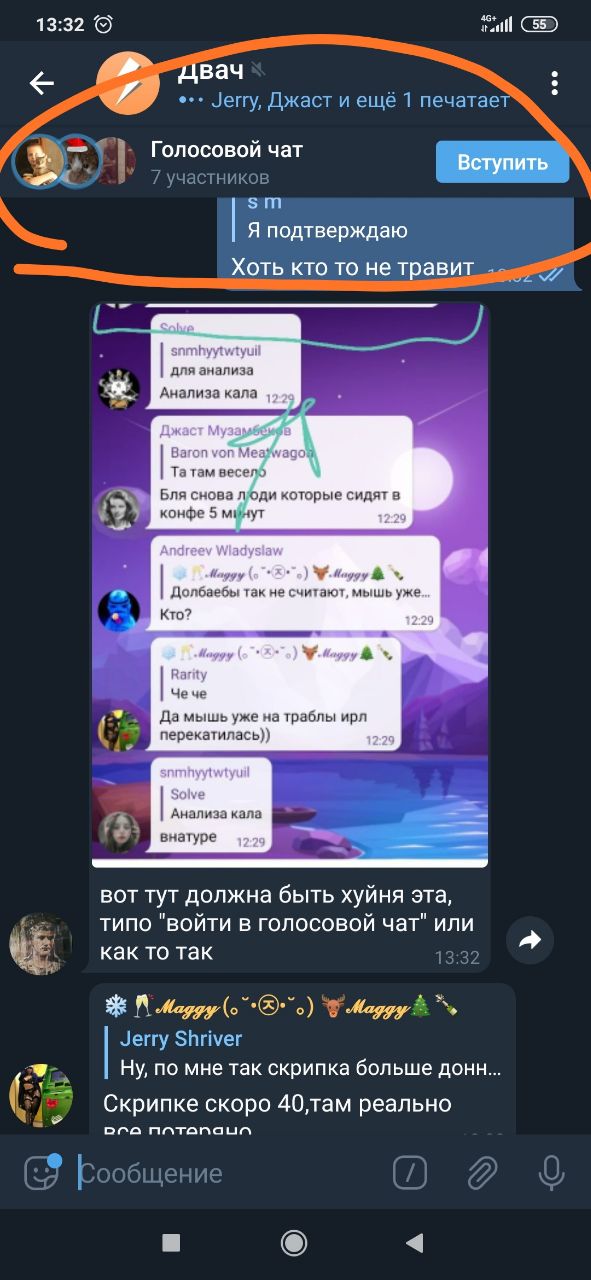Join the voice chat with Вступить

502,162
